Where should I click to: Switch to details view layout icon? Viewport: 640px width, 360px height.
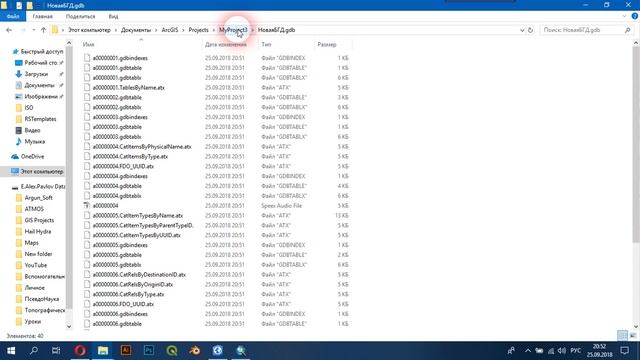pos(622,336)
